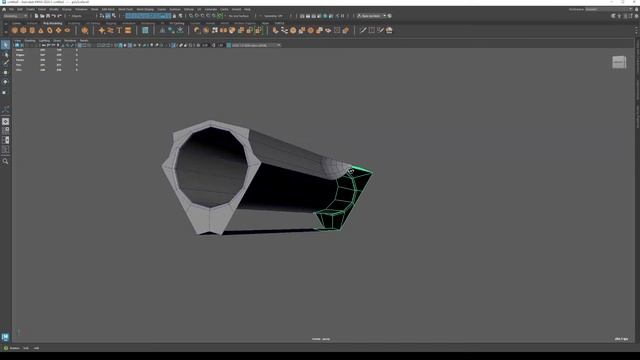
Task: Open the Windows menu
Action: click(x=81, y=9)
